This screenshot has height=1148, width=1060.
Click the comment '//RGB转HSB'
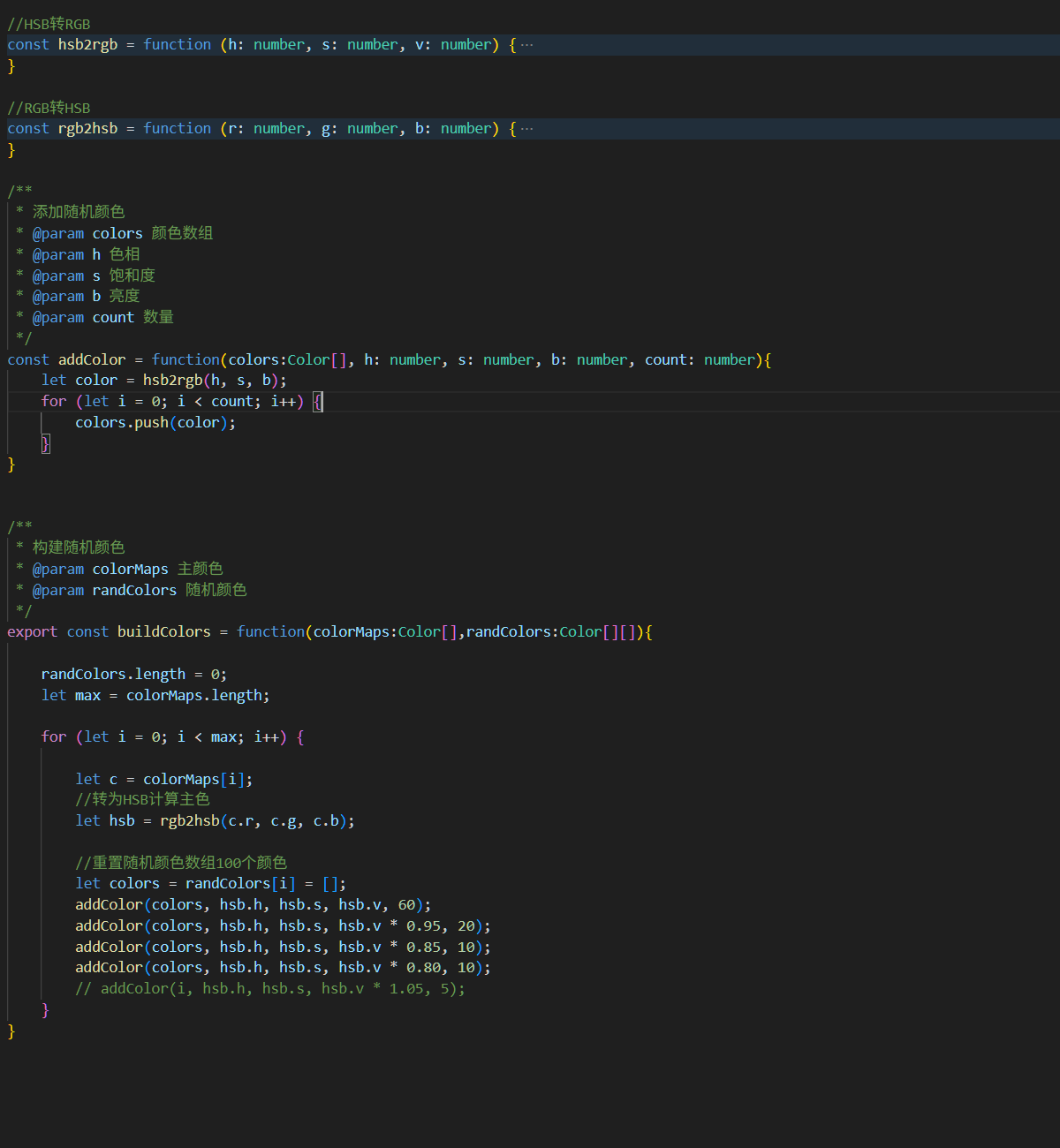coord(49,108)
